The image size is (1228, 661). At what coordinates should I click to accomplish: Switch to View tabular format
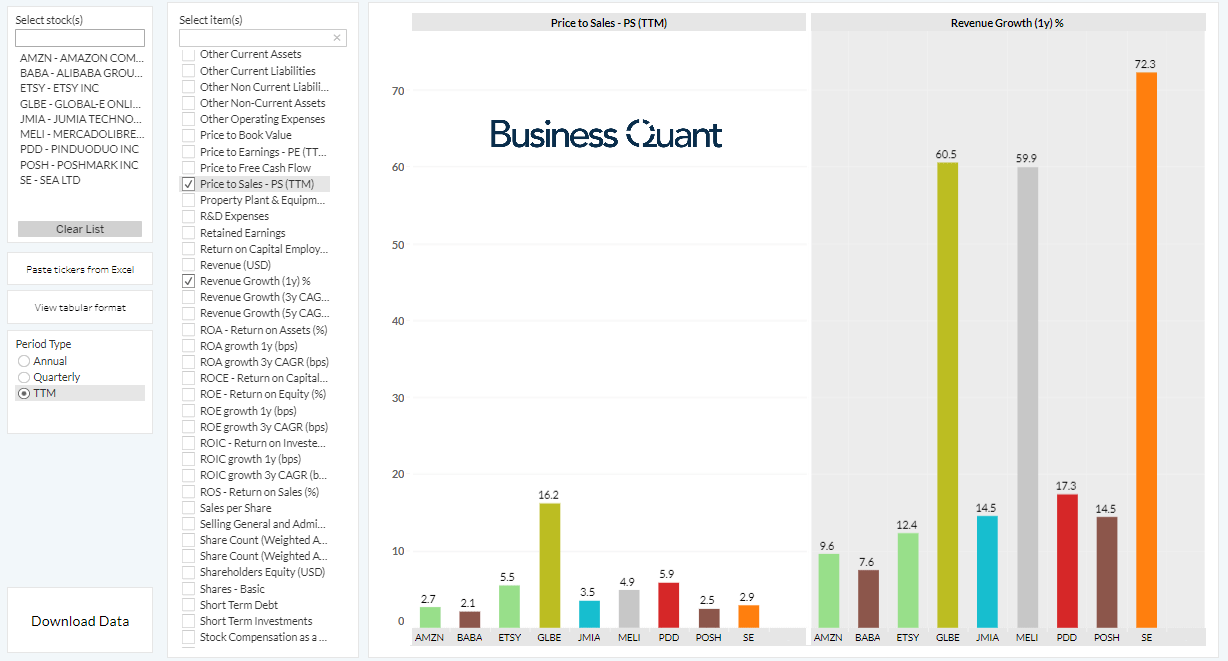[80, 308]
